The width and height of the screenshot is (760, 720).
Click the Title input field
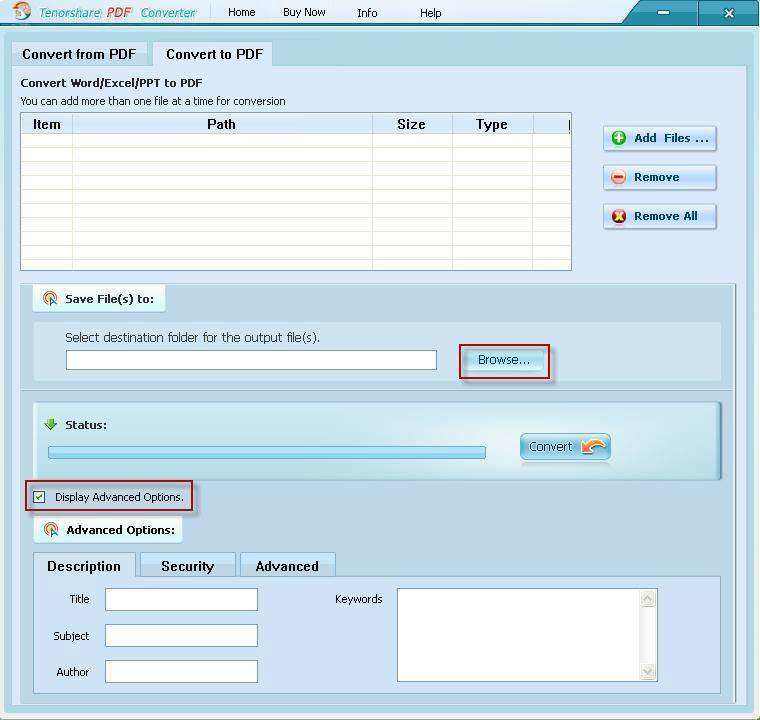coord(181,599)
